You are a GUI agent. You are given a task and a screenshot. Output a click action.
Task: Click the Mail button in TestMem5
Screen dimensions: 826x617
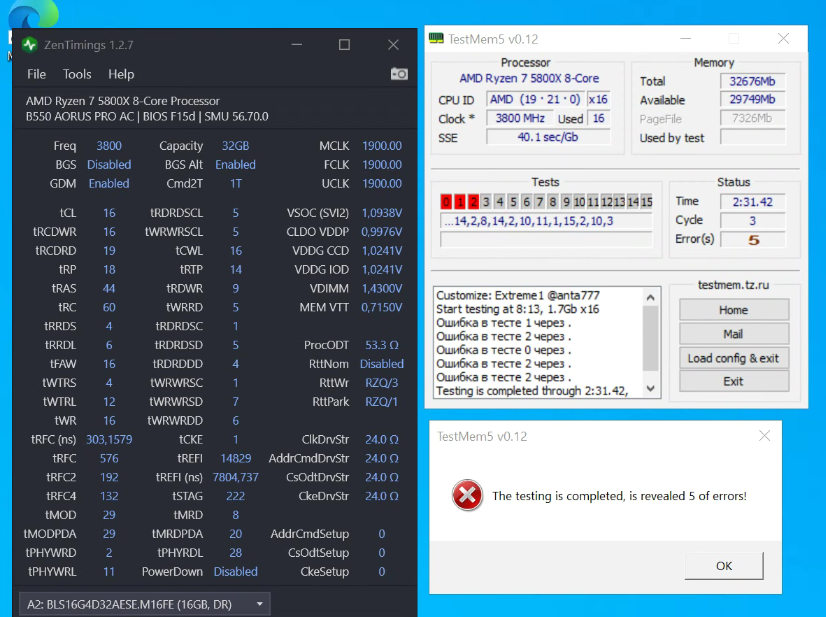coord(734,334)
